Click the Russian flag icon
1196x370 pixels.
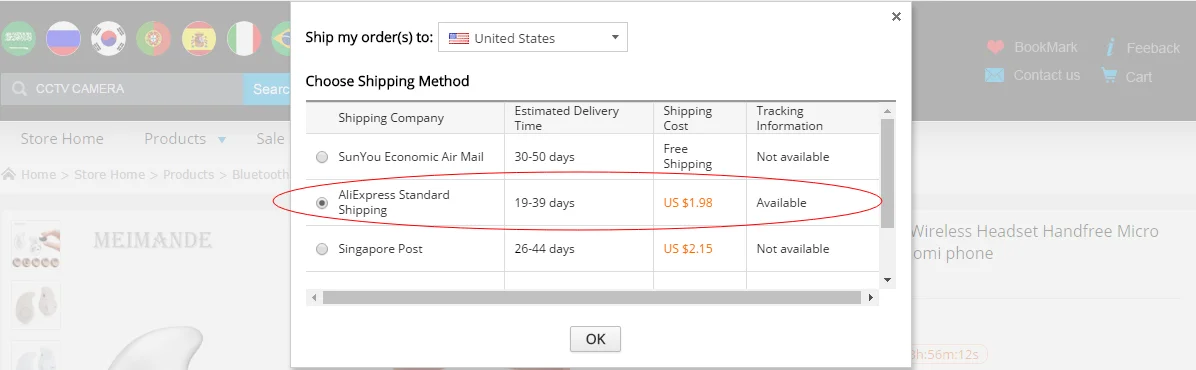tap(63, 38)
